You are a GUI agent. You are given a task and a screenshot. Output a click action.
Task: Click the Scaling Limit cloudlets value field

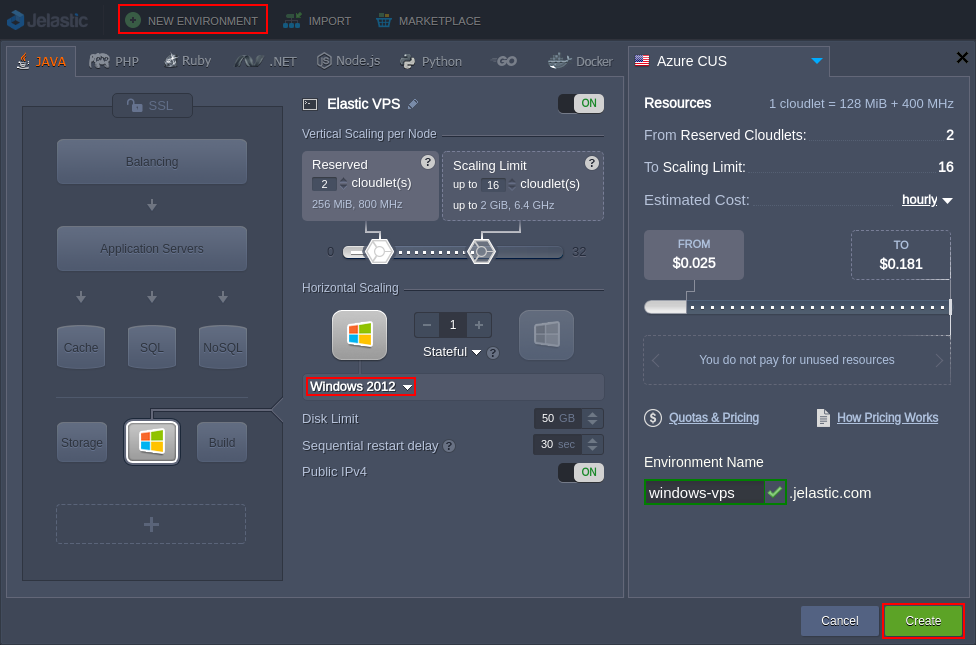point(493,185)
